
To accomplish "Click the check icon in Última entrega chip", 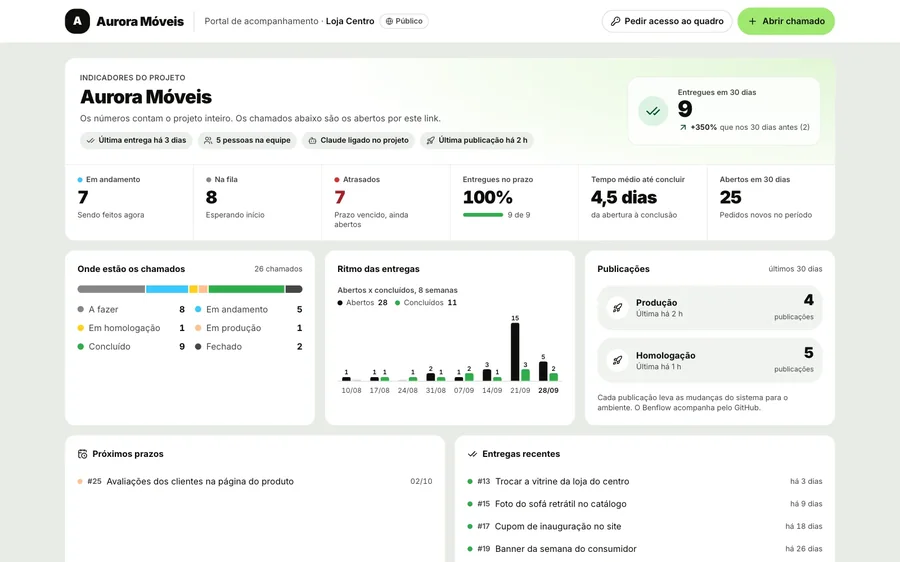I will point(90,140).
